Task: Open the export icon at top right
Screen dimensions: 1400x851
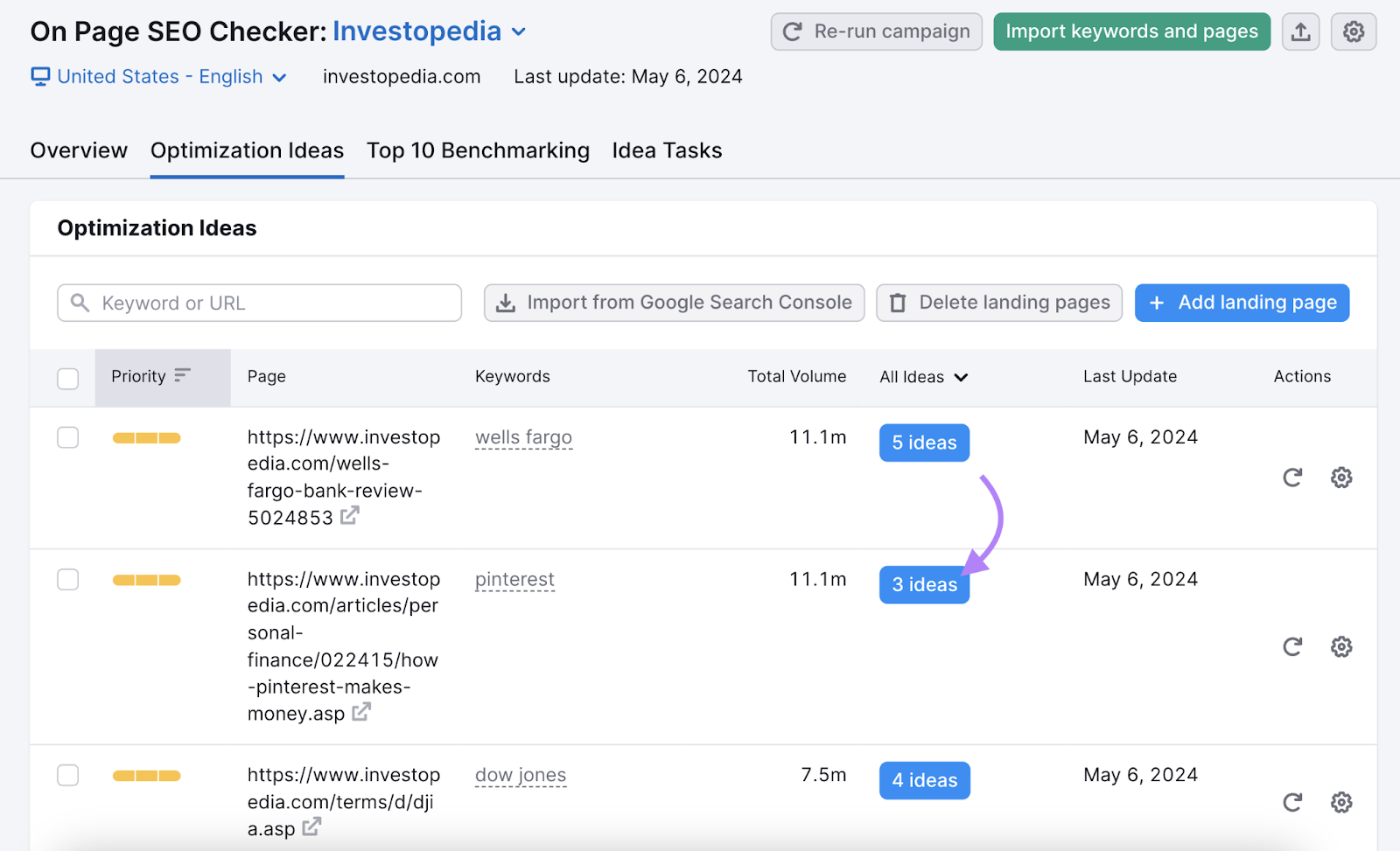Action: pos(1301,31)
